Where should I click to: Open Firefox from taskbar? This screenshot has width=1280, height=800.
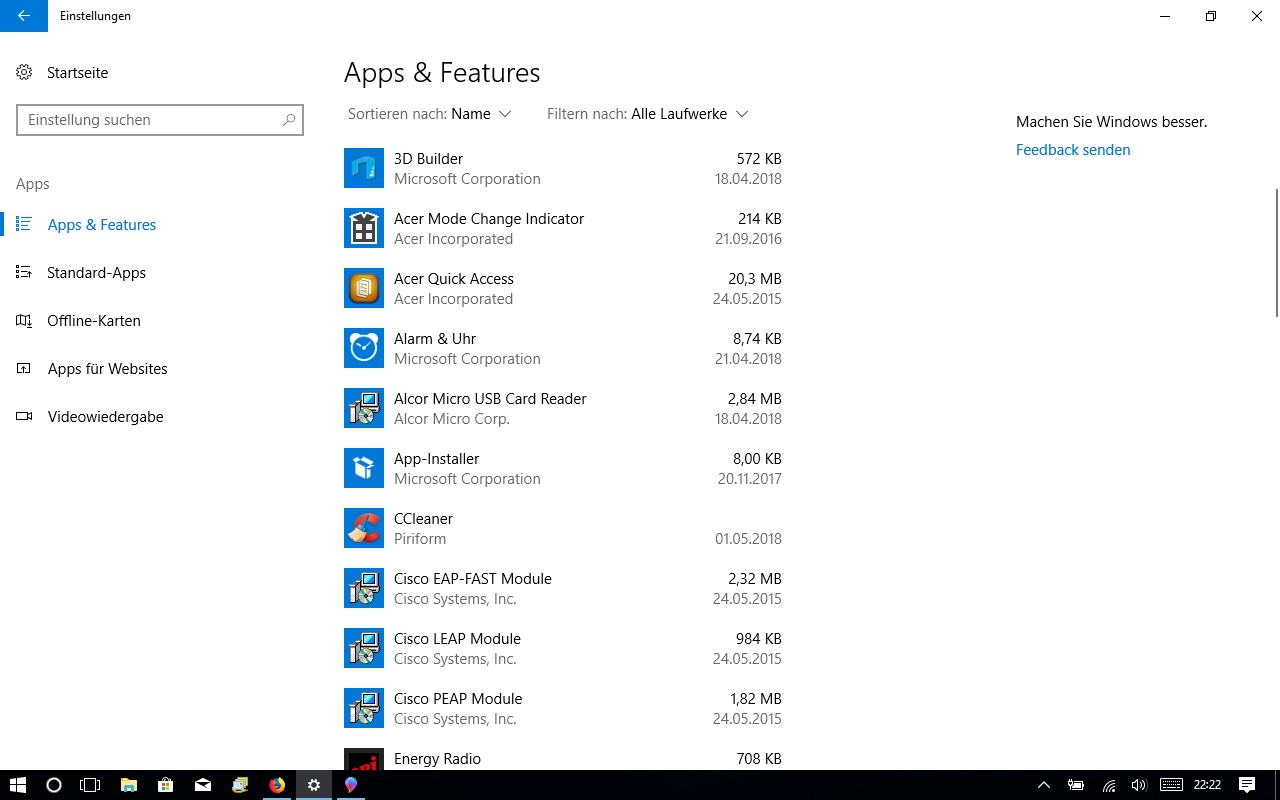(x=277, y=785)
